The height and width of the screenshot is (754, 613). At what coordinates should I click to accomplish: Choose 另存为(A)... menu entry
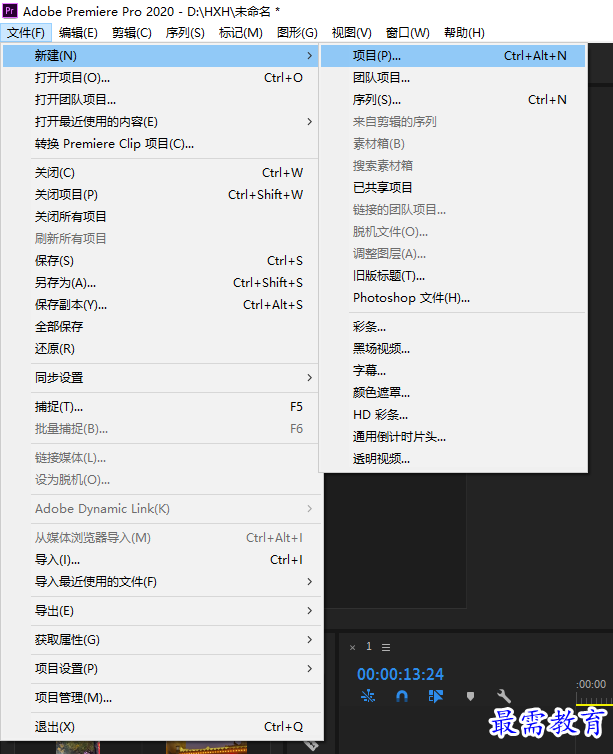click(161, 283)
